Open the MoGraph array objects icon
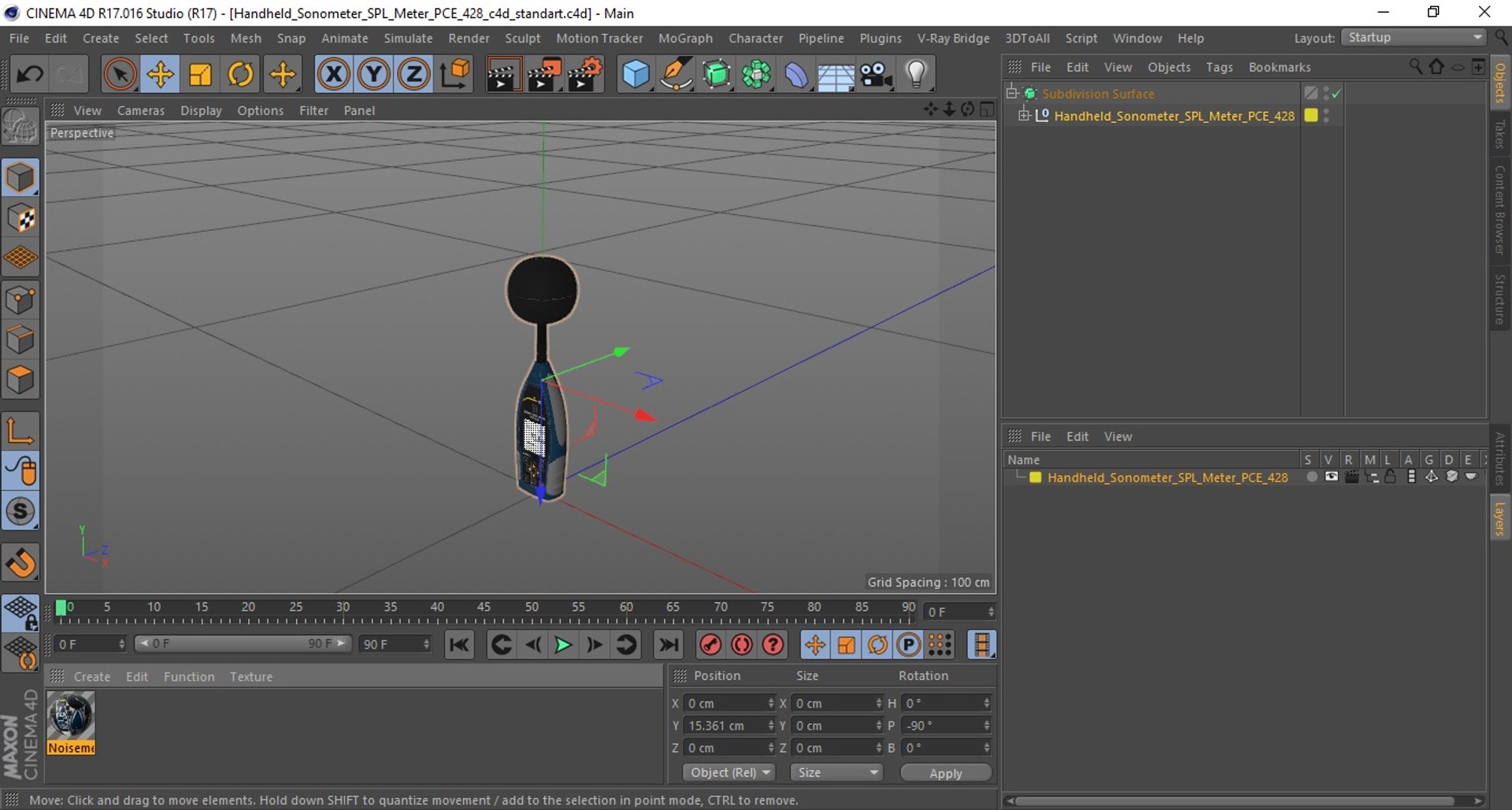This screenshot has width=1512, height=810. point(756,74)
